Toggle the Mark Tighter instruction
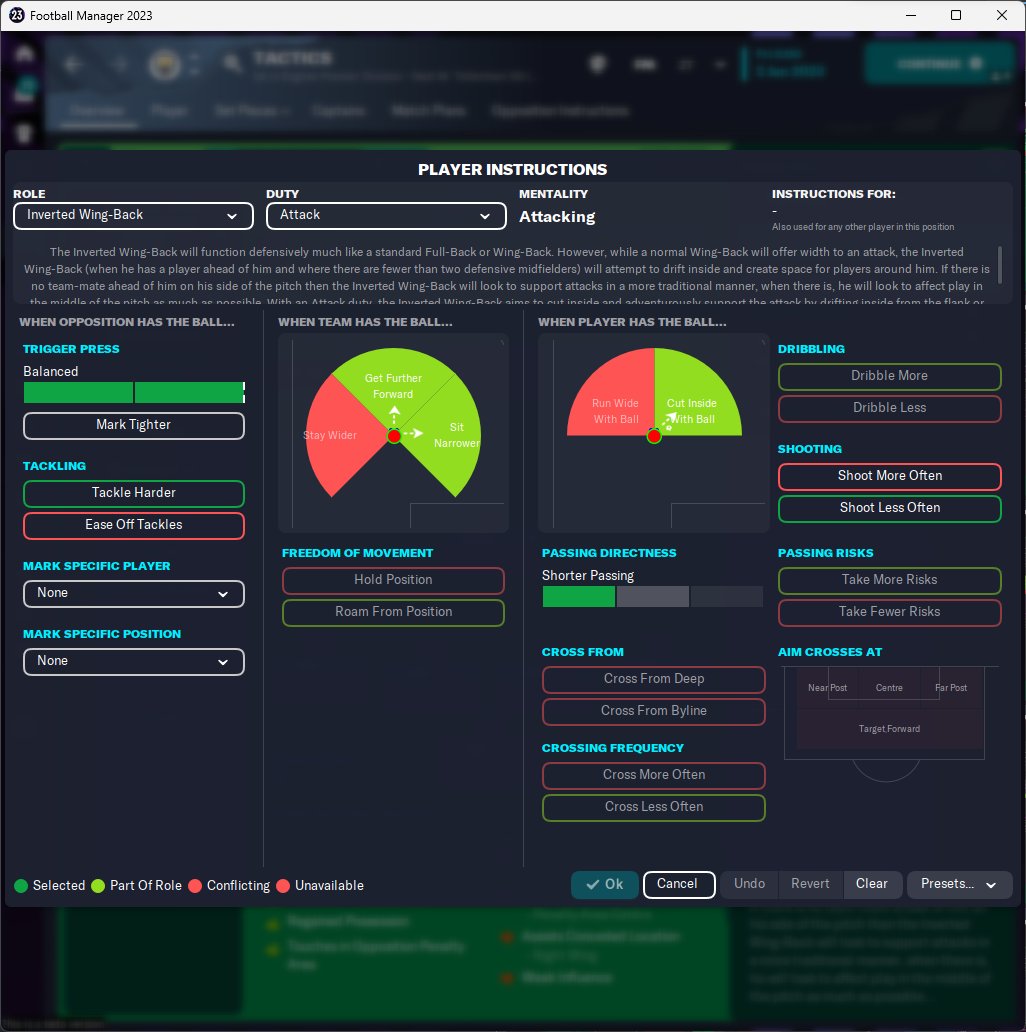The height and width of the screenshot is (1032, 1026). [x=134, y=425]
